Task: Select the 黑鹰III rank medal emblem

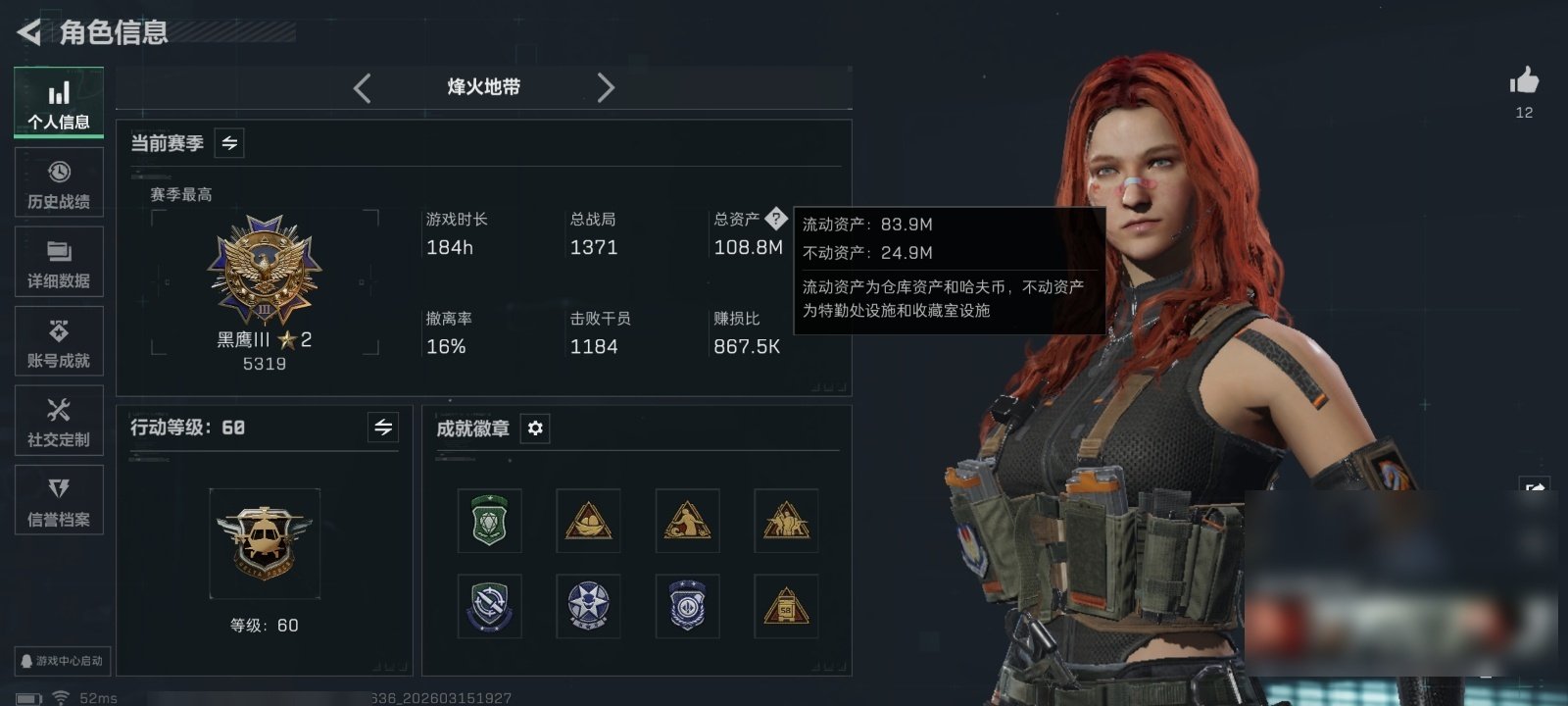Action: point(265,272)
